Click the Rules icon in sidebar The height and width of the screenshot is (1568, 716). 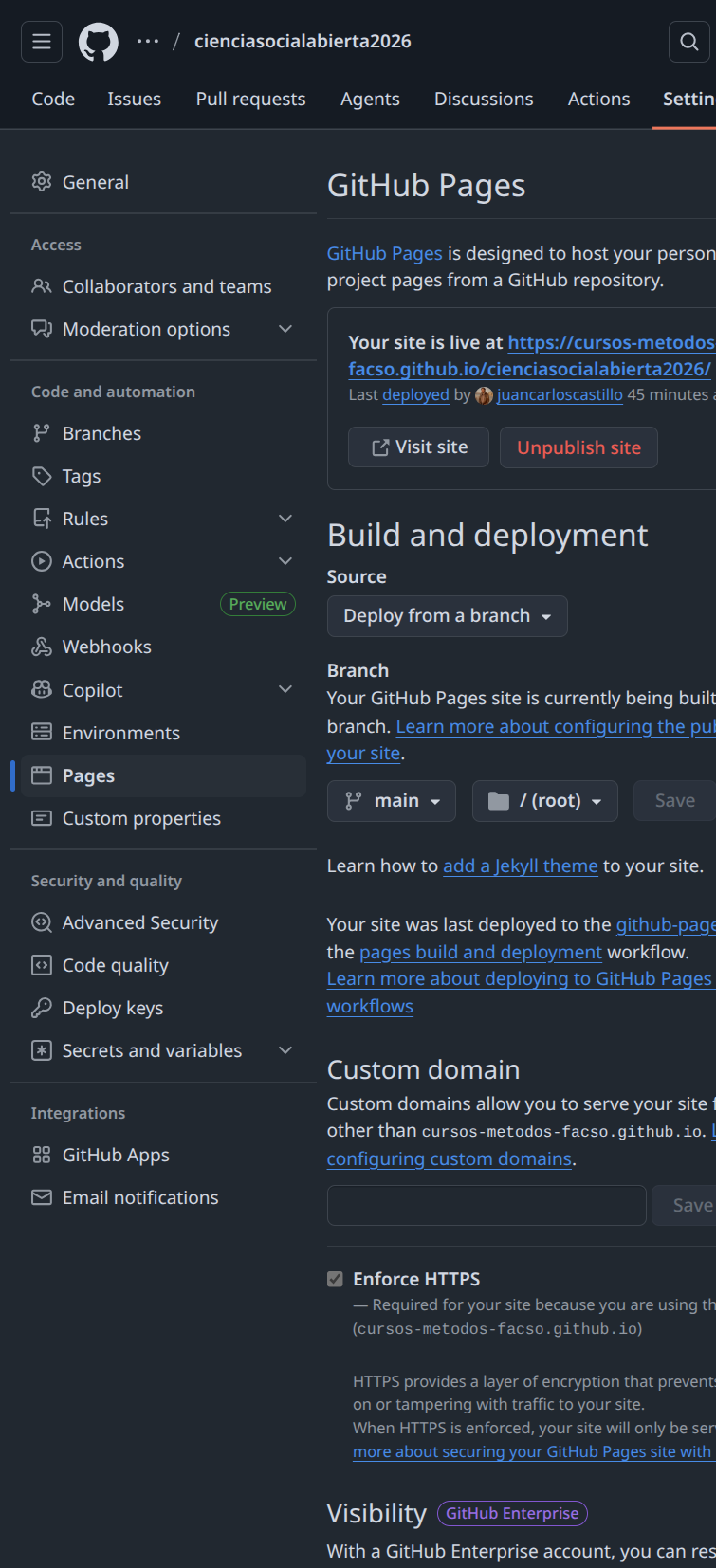[42, 518]
